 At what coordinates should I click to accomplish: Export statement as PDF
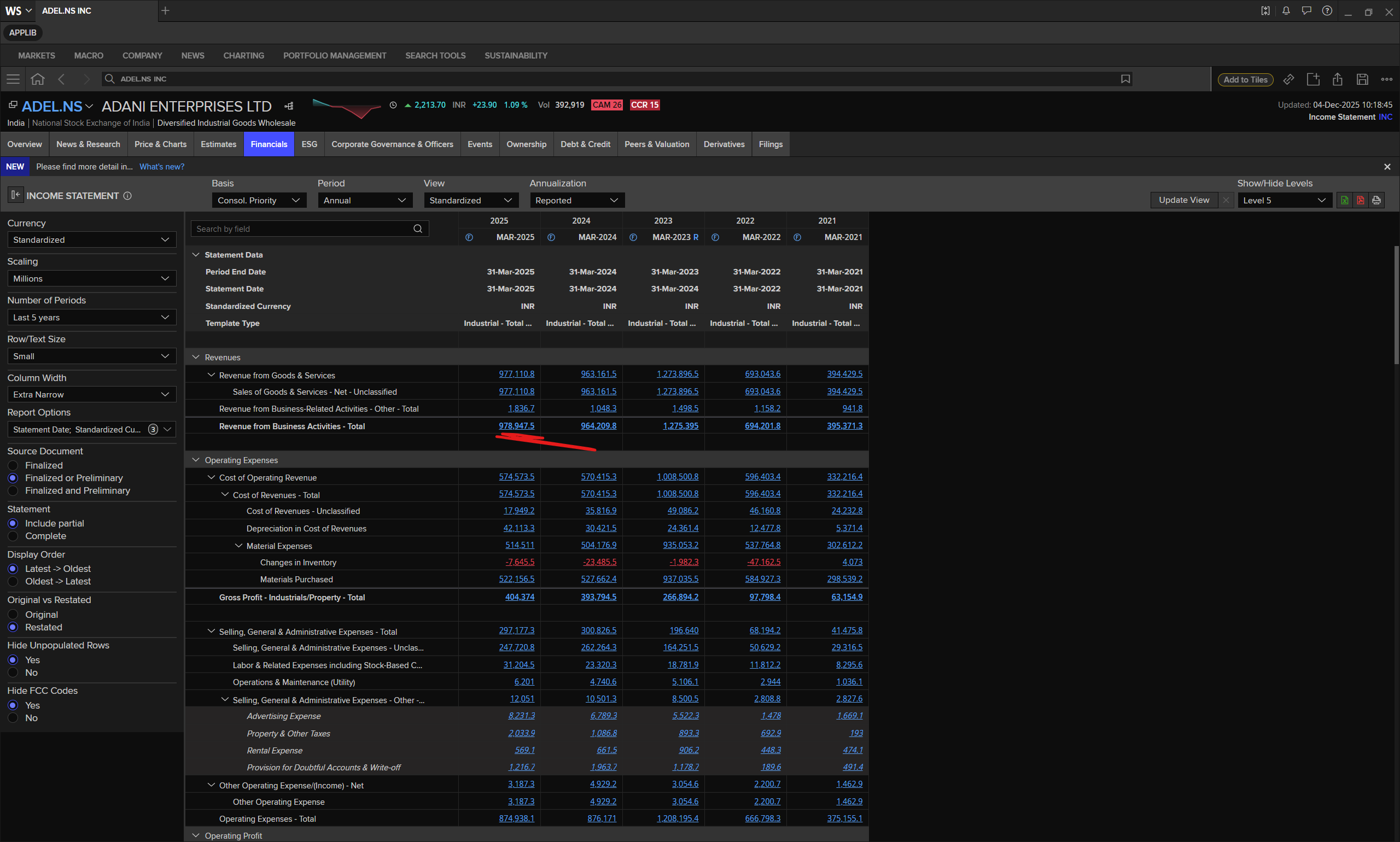(1360, 200)
